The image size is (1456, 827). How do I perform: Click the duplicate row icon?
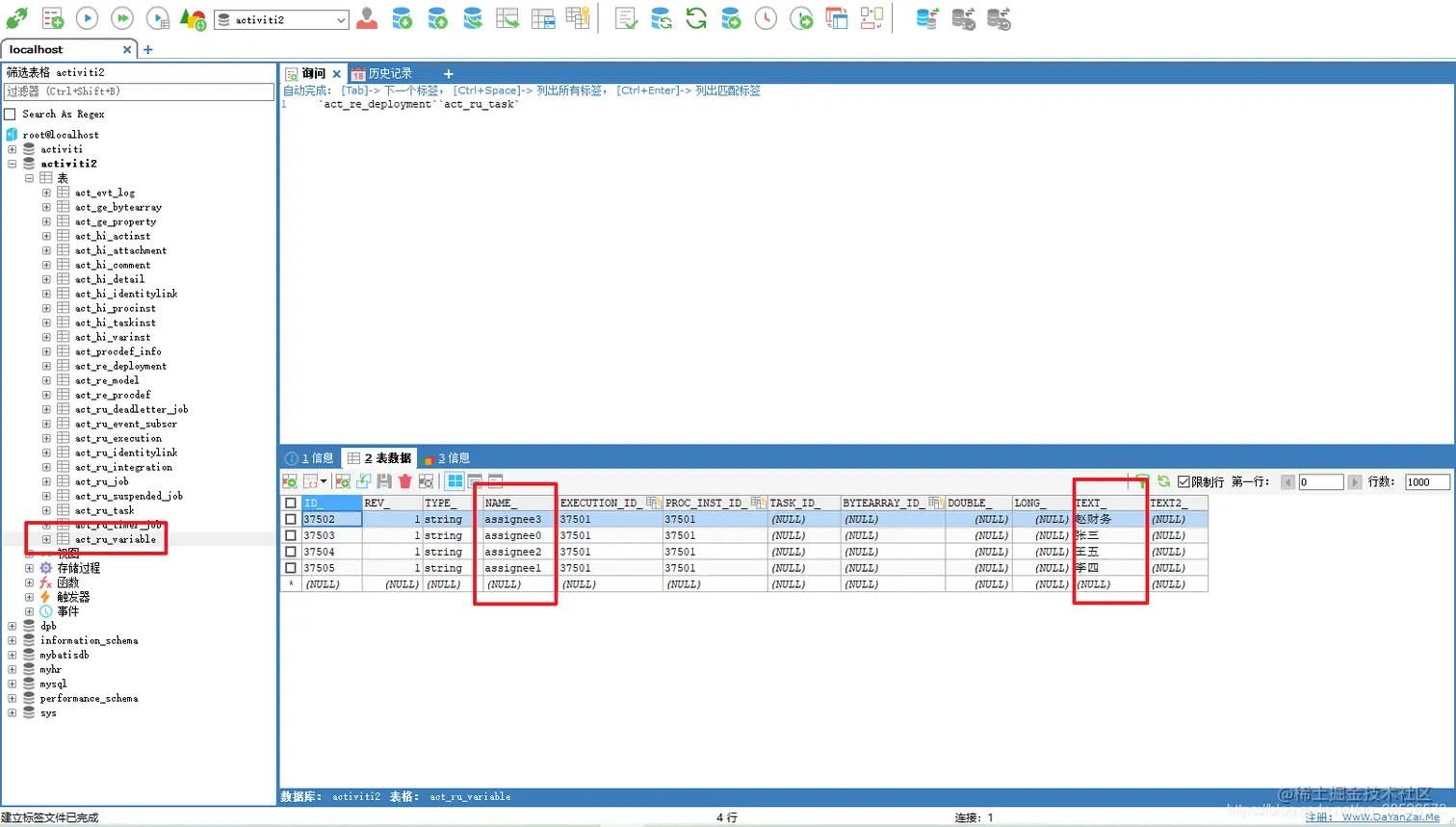(364, 481)
